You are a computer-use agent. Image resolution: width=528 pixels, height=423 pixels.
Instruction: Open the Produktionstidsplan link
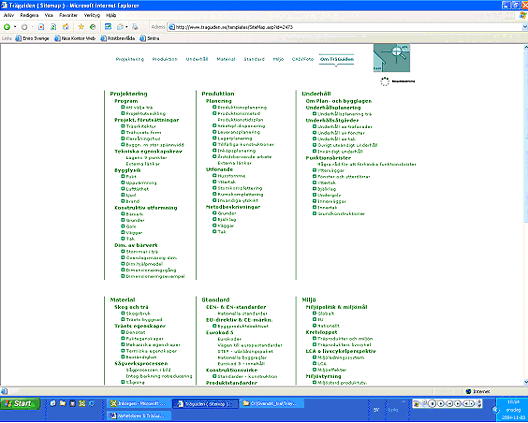(x=240, y=120)
